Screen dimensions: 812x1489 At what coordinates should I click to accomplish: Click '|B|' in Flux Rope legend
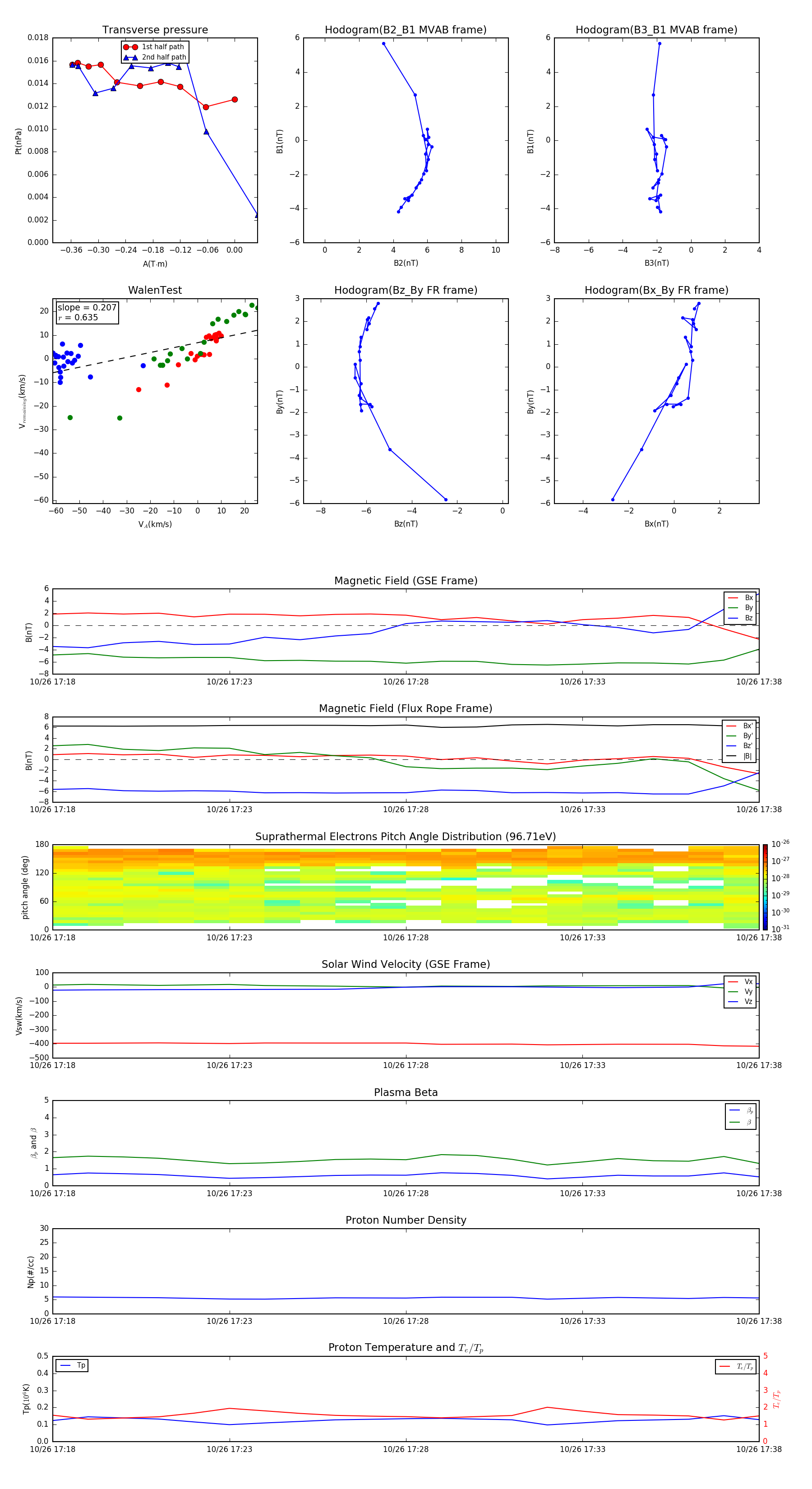coord(748,756)
